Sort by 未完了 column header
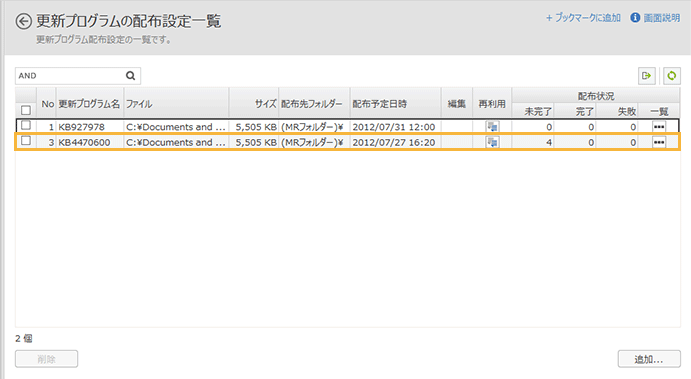 [x=533, y=111]
